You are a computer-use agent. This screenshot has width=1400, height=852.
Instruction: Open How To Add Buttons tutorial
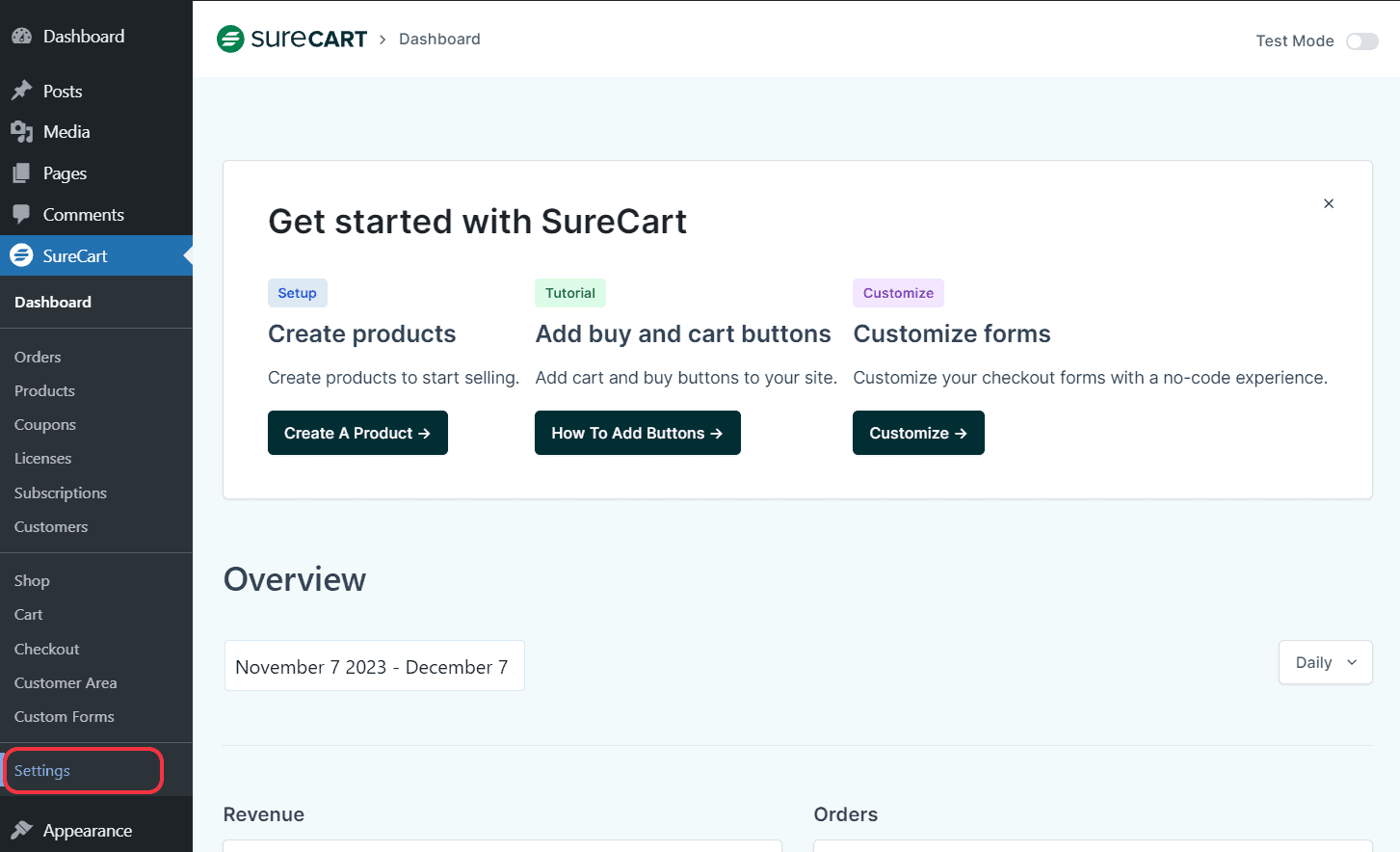(x=637, y=433)
